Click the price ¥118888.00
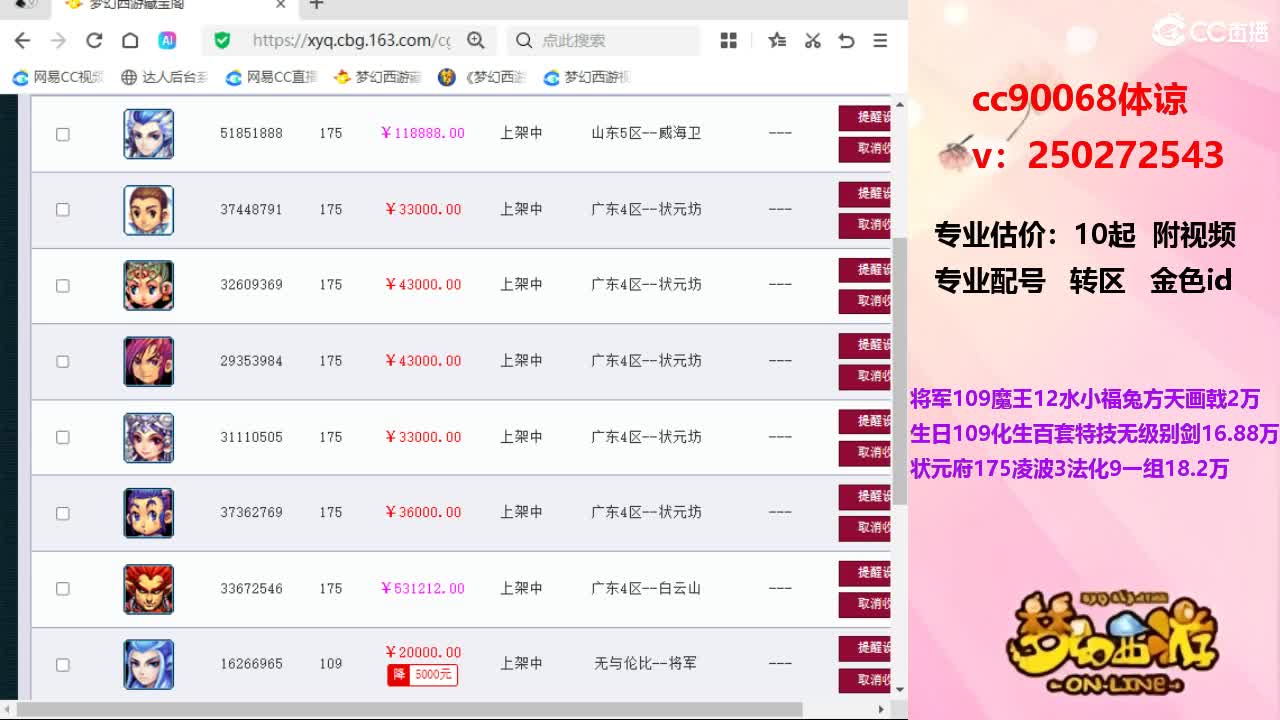The image size is (1280, 720). [x=422, y=133]
